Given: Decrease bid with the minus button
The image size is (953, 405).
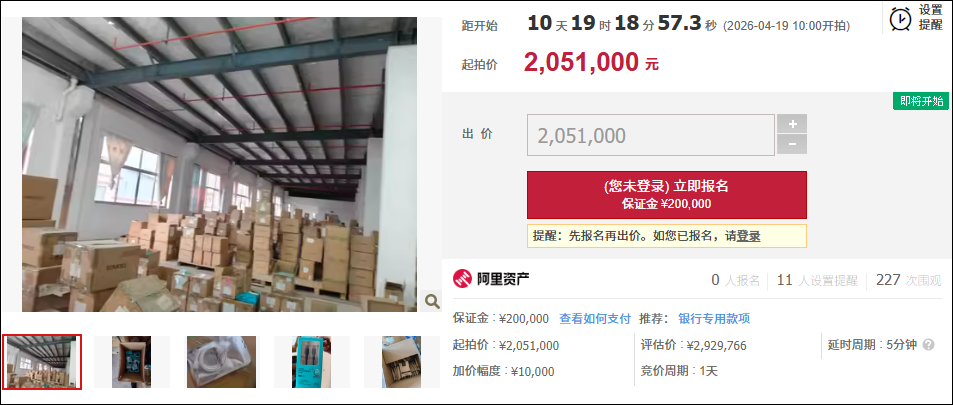Looking at the screenshot, I should 792,145.
